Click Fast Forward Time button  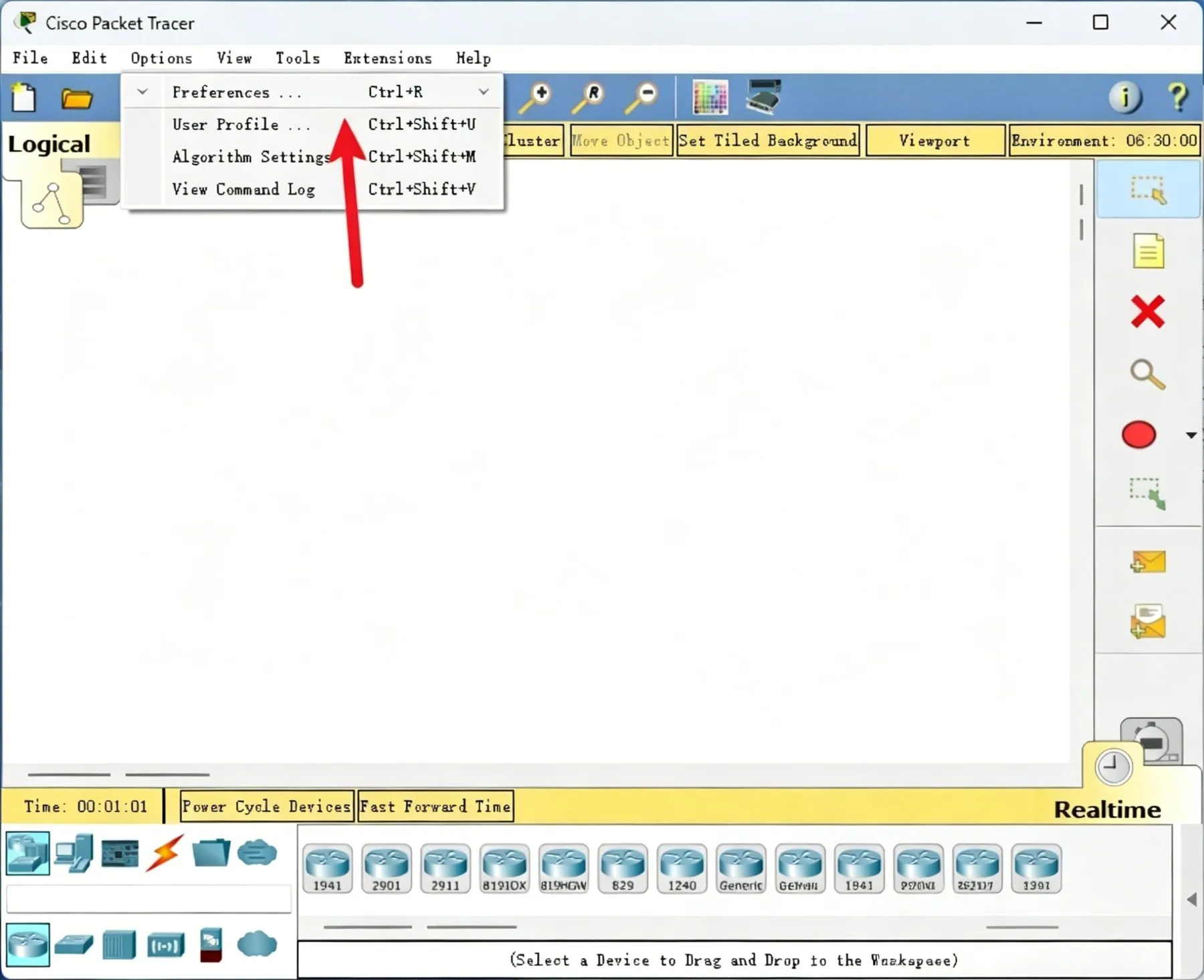tap(435, 807)
